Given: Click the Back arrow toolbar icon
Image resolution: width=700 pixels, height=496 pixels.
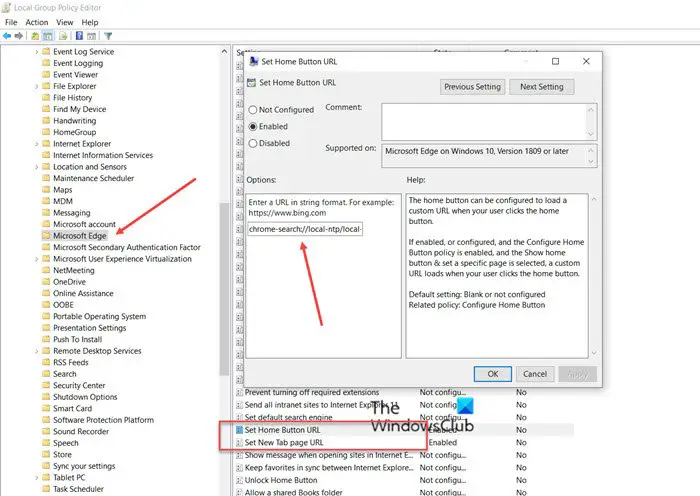Looking at the screenshot, I should pos(7,36).
